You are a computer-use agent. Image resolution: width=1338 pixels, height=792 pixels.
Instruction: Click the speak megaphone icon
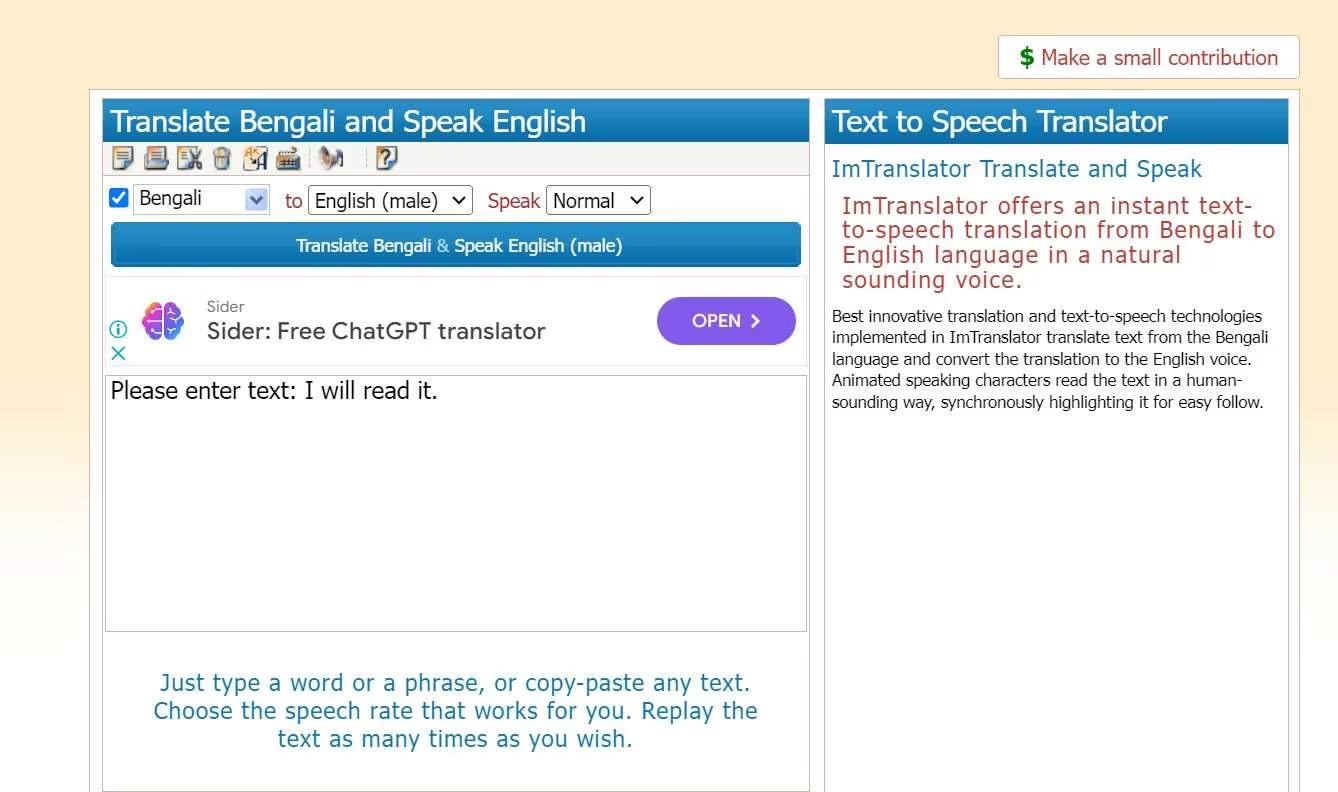332,158
